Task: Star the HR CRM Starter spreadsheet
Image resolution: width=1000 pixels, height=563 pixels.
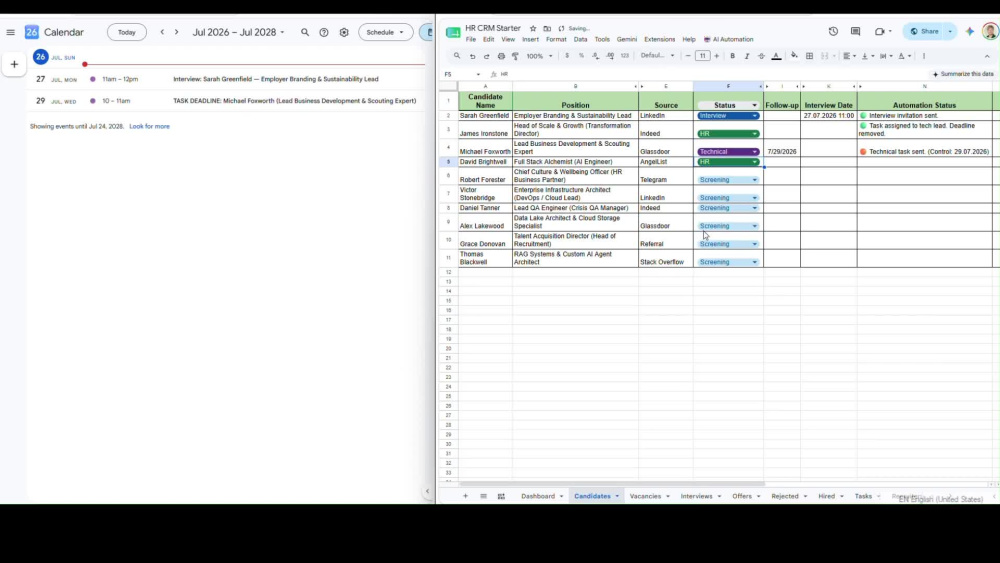Action: click(533, 29)
